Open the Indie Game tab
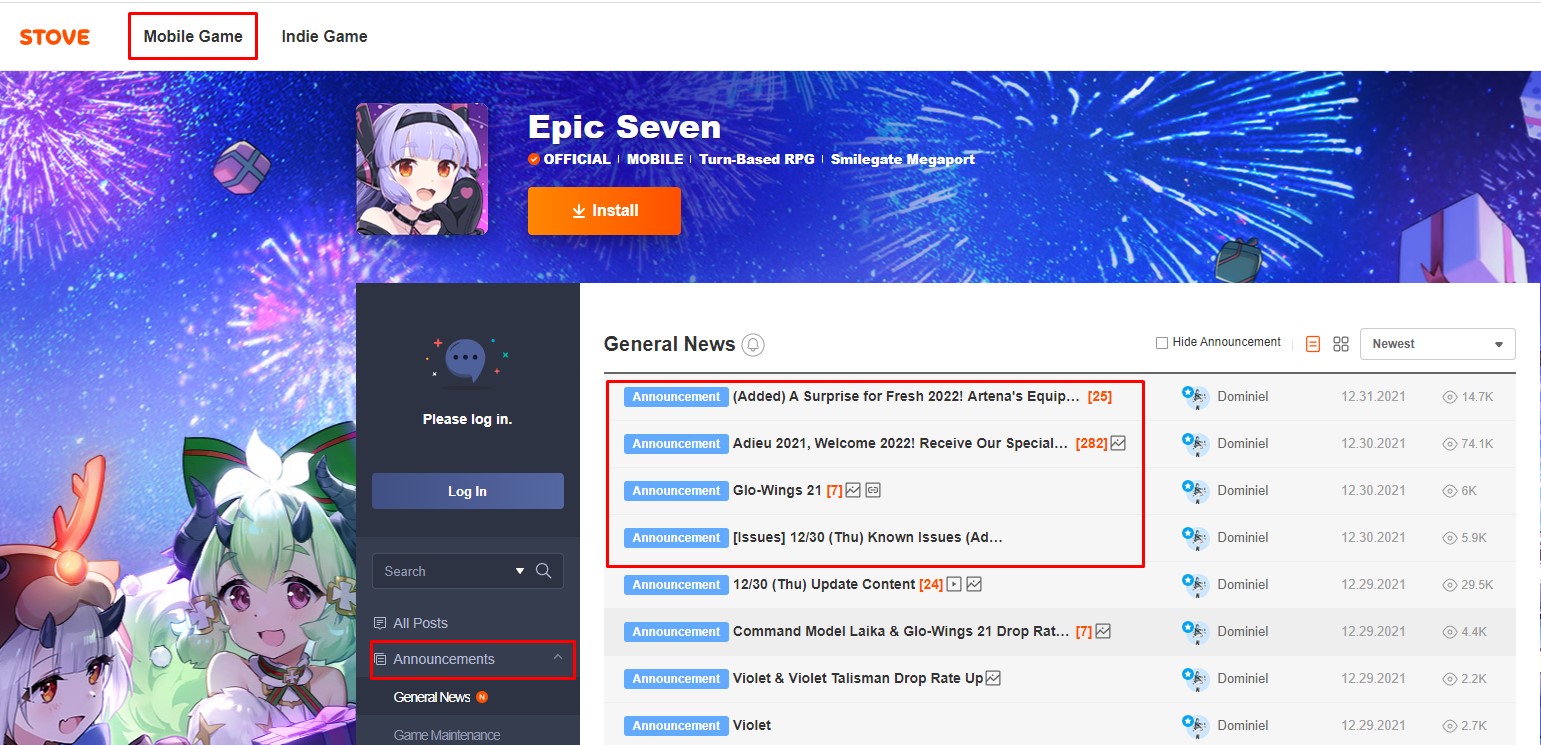Viewport: 1541px width, 745px height. [324, 36]
